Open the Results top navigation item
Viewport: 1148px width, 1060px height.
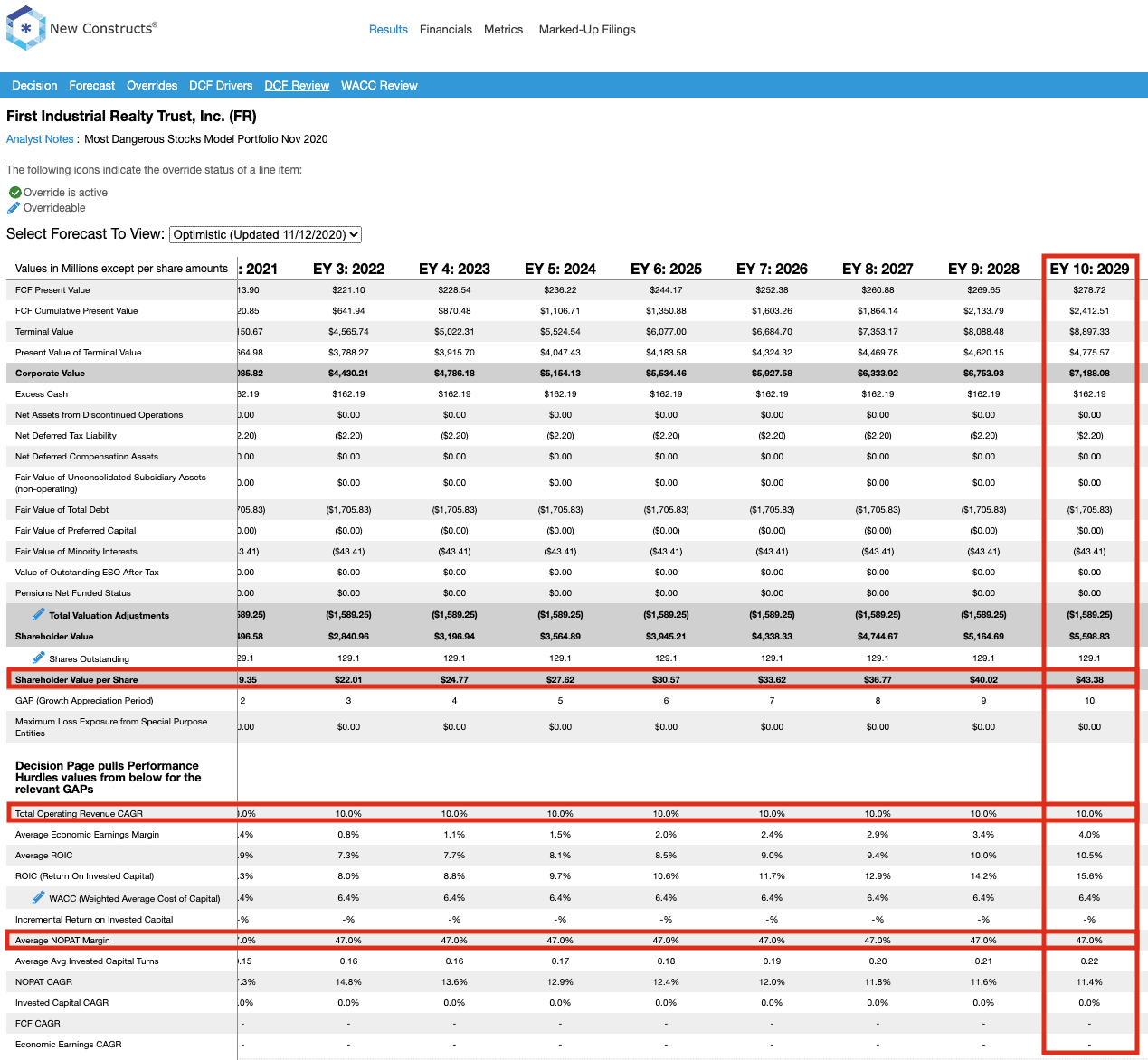(x=388, y=30)
